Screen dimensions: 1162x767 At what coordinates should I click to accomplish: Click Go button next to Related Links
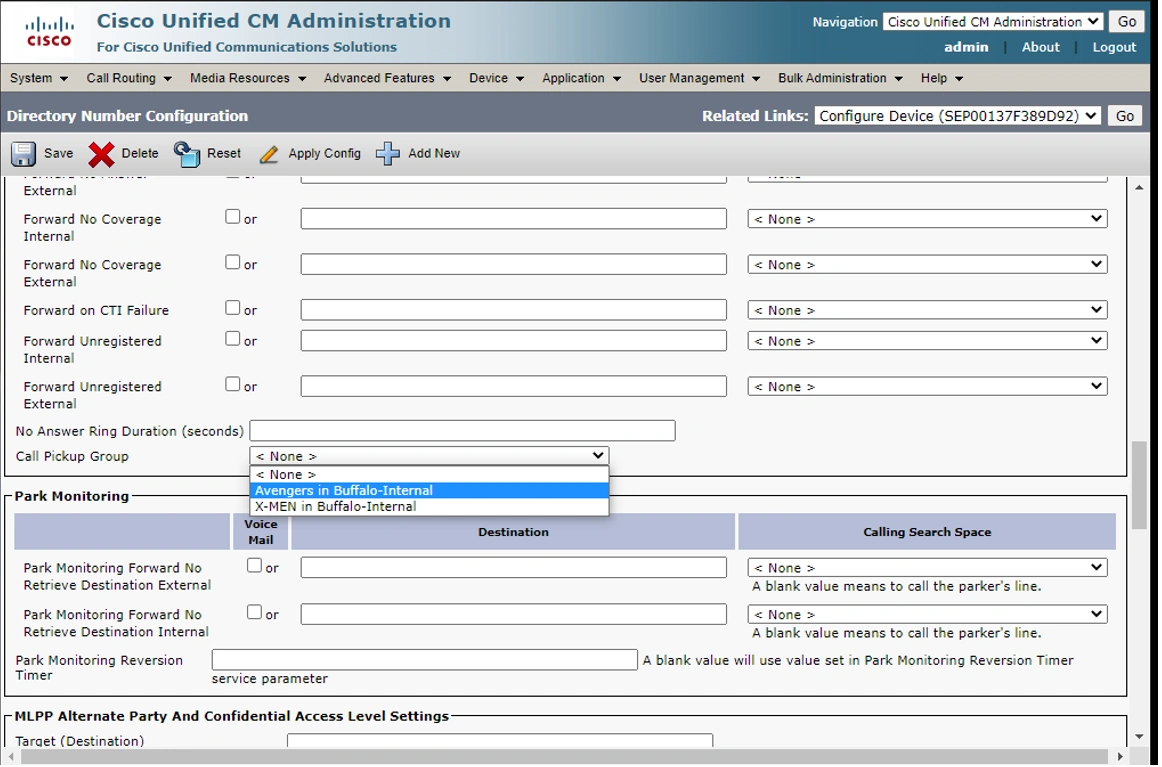click(1125, 116)
